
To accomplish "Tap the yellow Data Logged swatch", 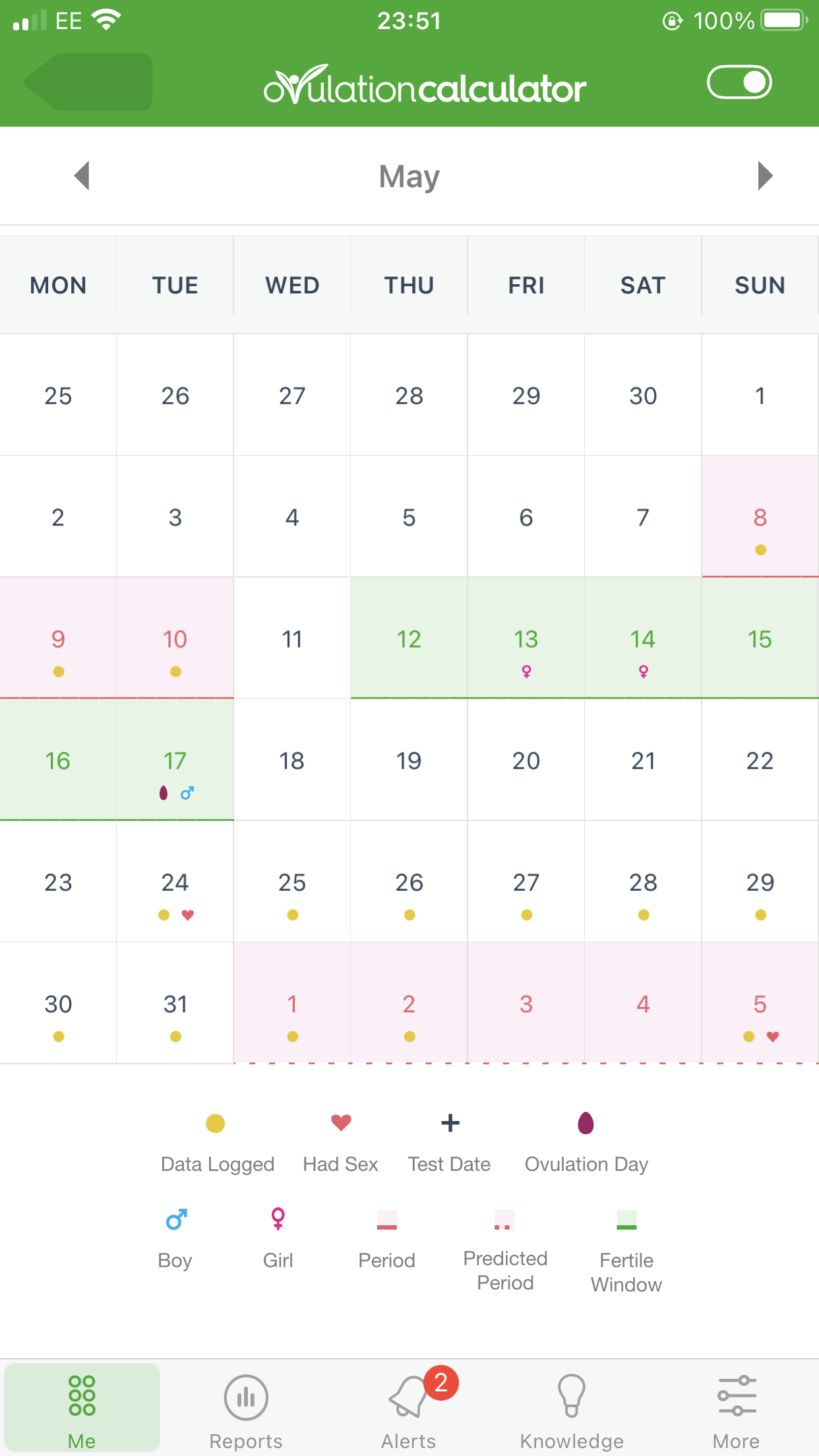I will (x=215, y=1122).
